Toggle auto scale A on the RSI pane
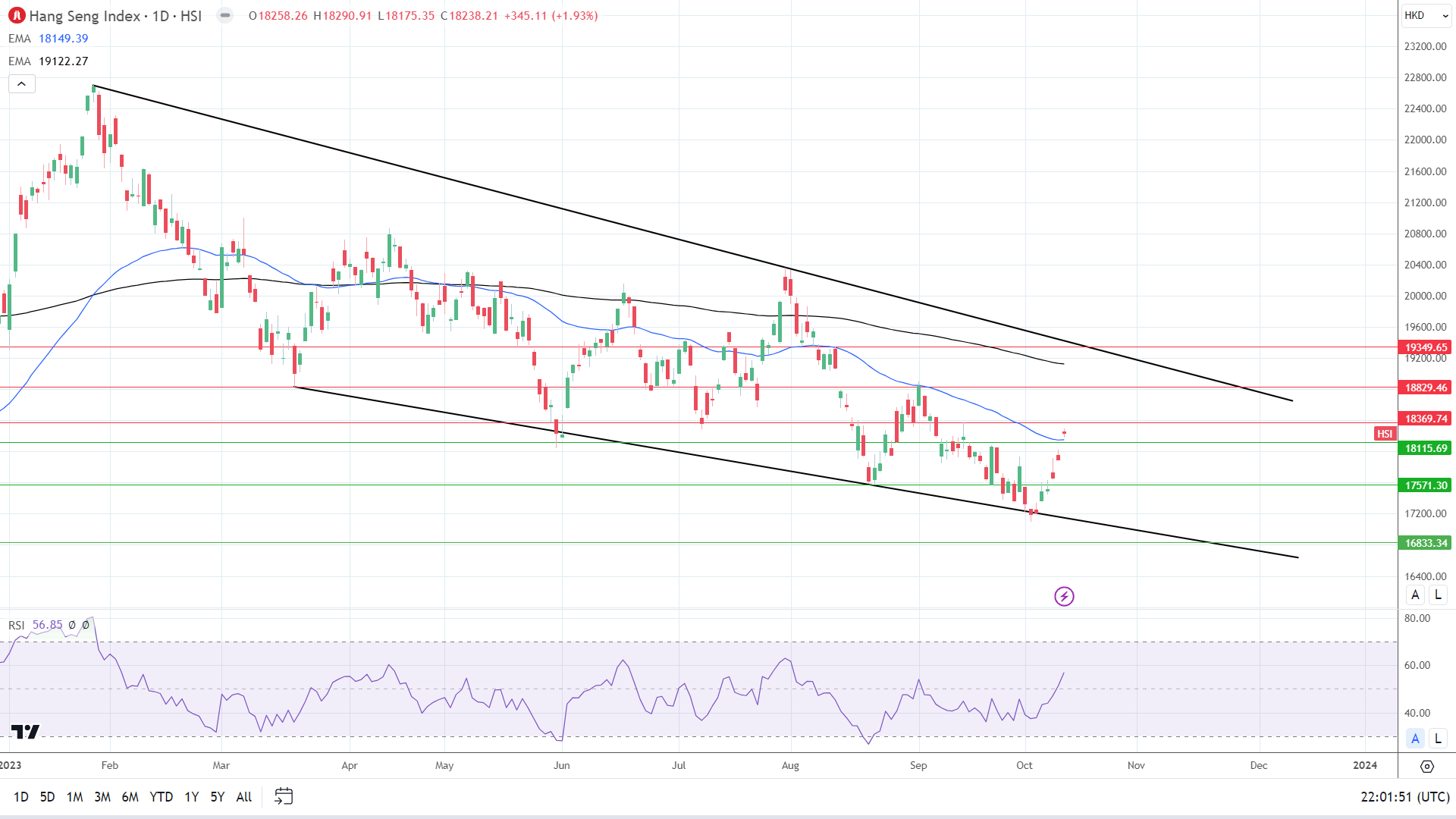The width and height of the screenshot is (1456, 819). (x=1415, y=739)
